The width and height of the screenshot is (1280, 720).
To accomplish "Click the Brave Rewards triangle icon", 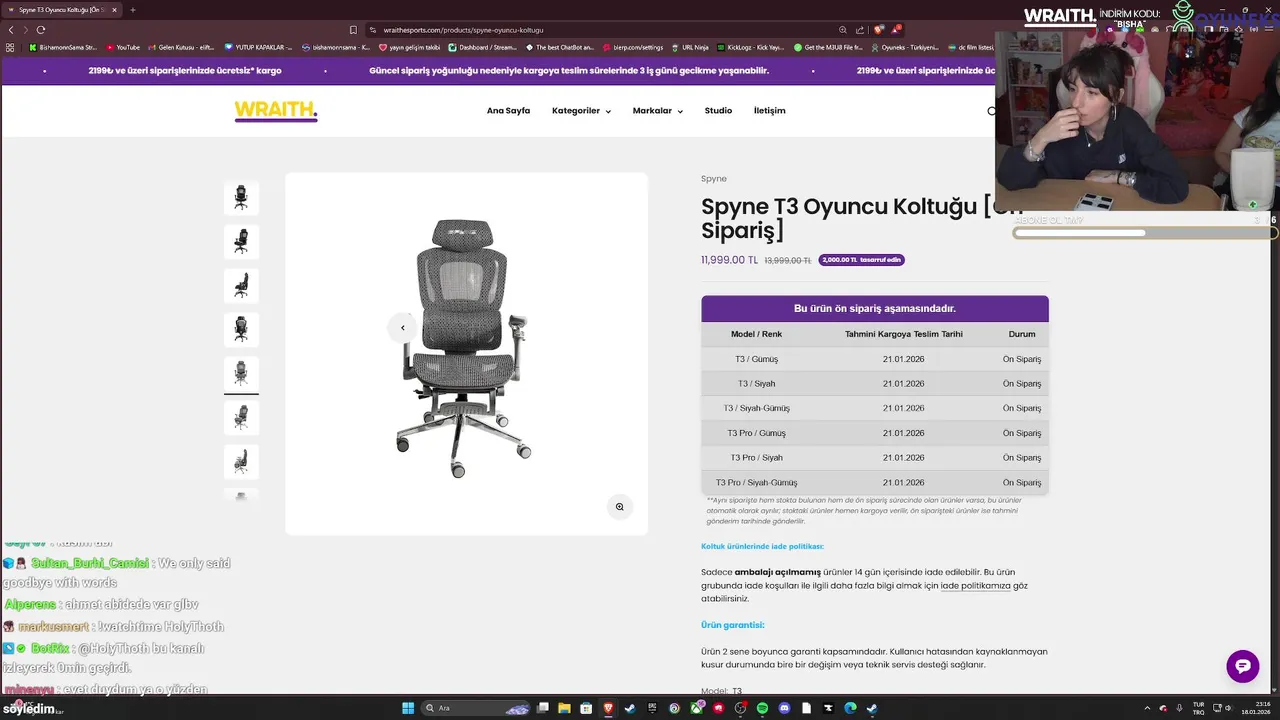I will [x=896, y=30].
